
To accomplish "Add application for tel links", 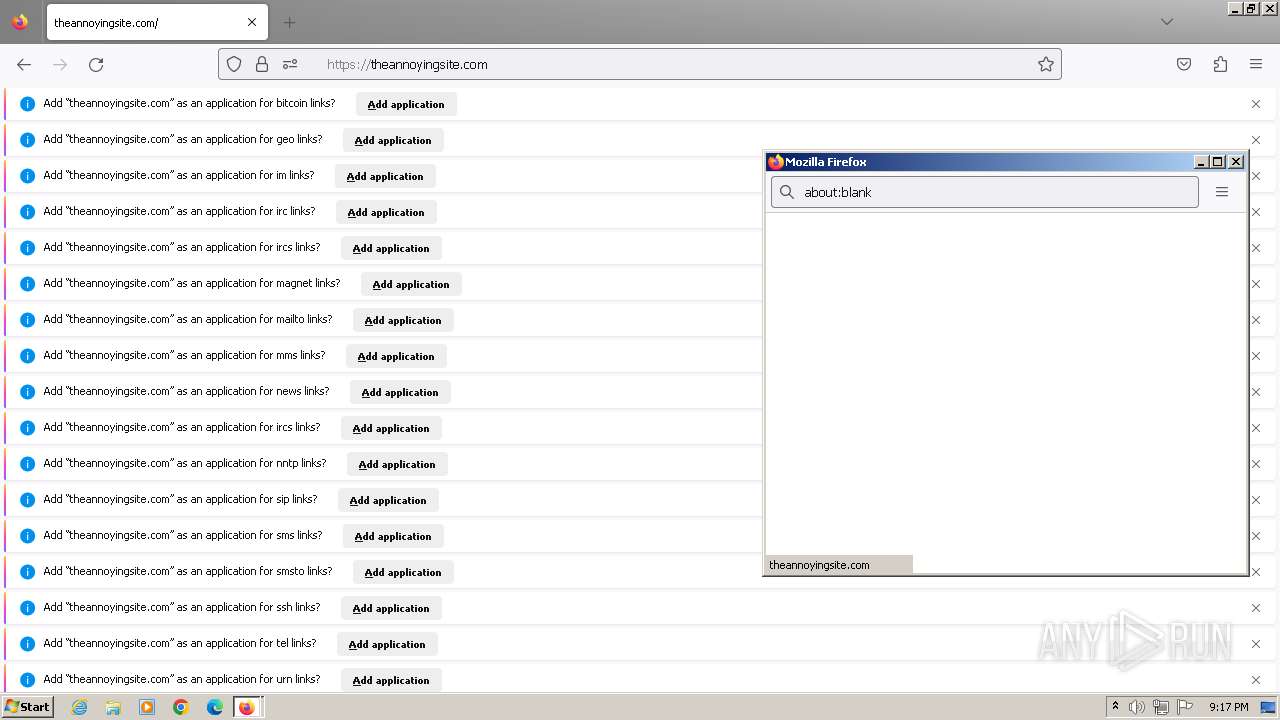I will click(387, 644).
